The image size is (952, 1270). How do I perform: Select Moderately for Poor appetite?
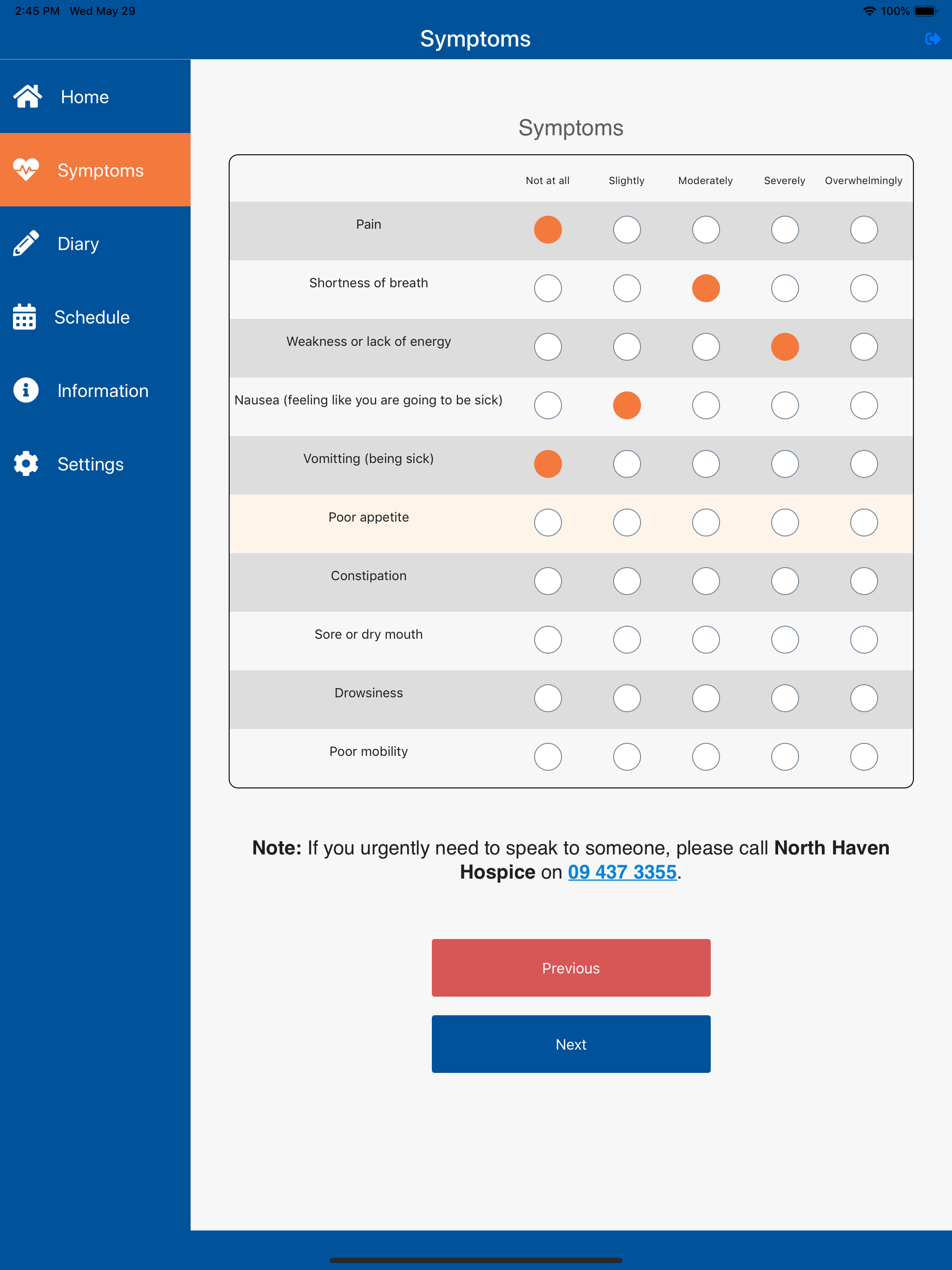coord(706,523)
